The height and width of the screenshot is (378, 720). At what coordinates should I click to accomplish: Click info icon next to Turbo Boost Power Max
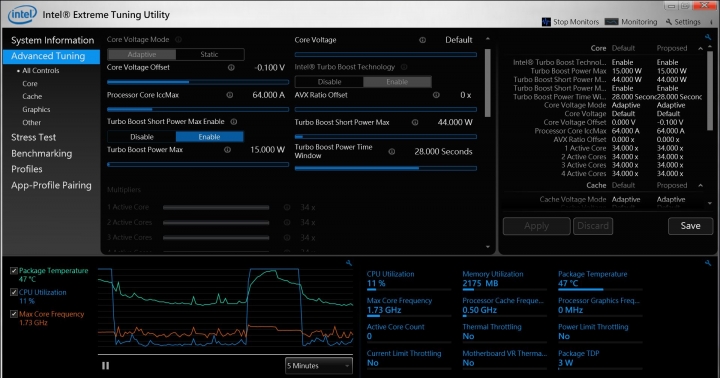tap(227, 150)
